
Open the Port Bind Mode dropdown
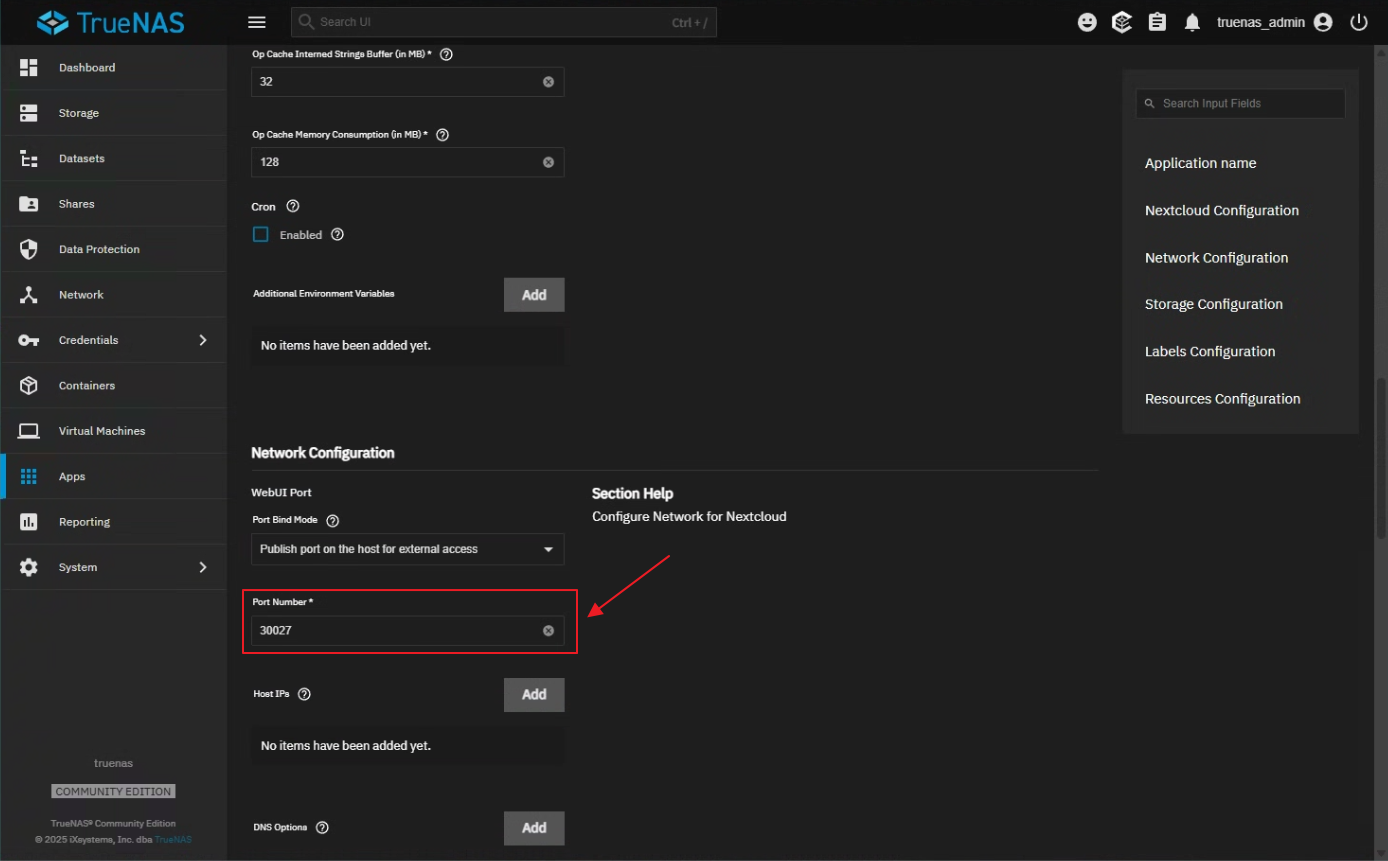[408, 549]
